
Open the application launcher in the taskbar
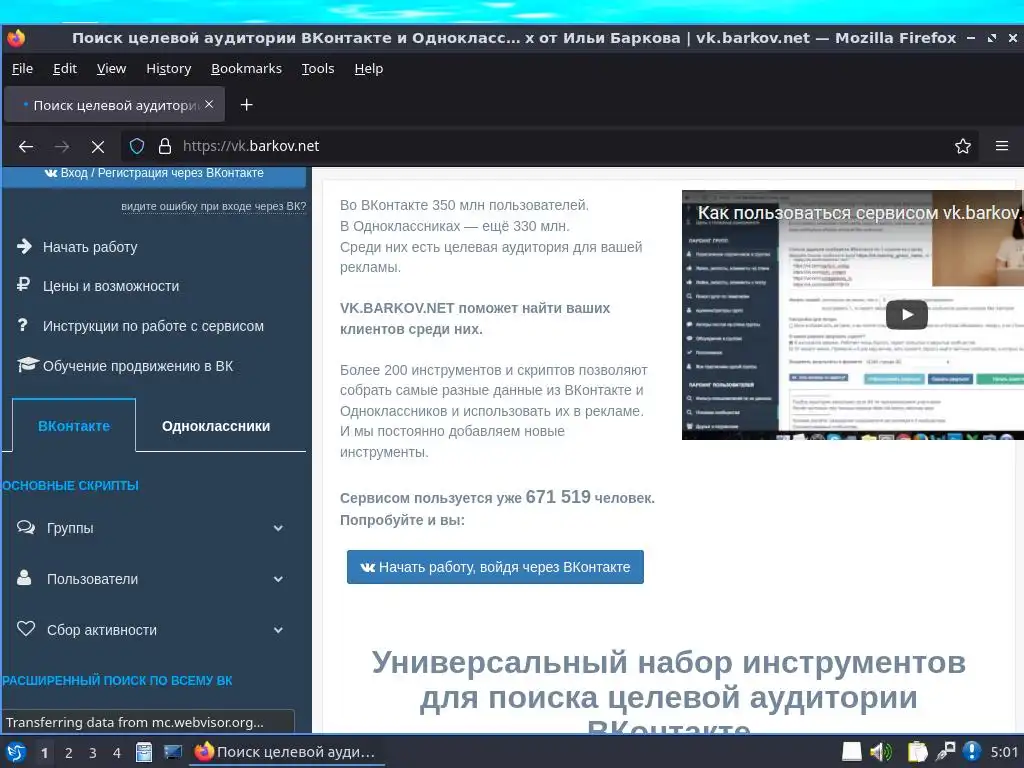[x=16, y=752]
